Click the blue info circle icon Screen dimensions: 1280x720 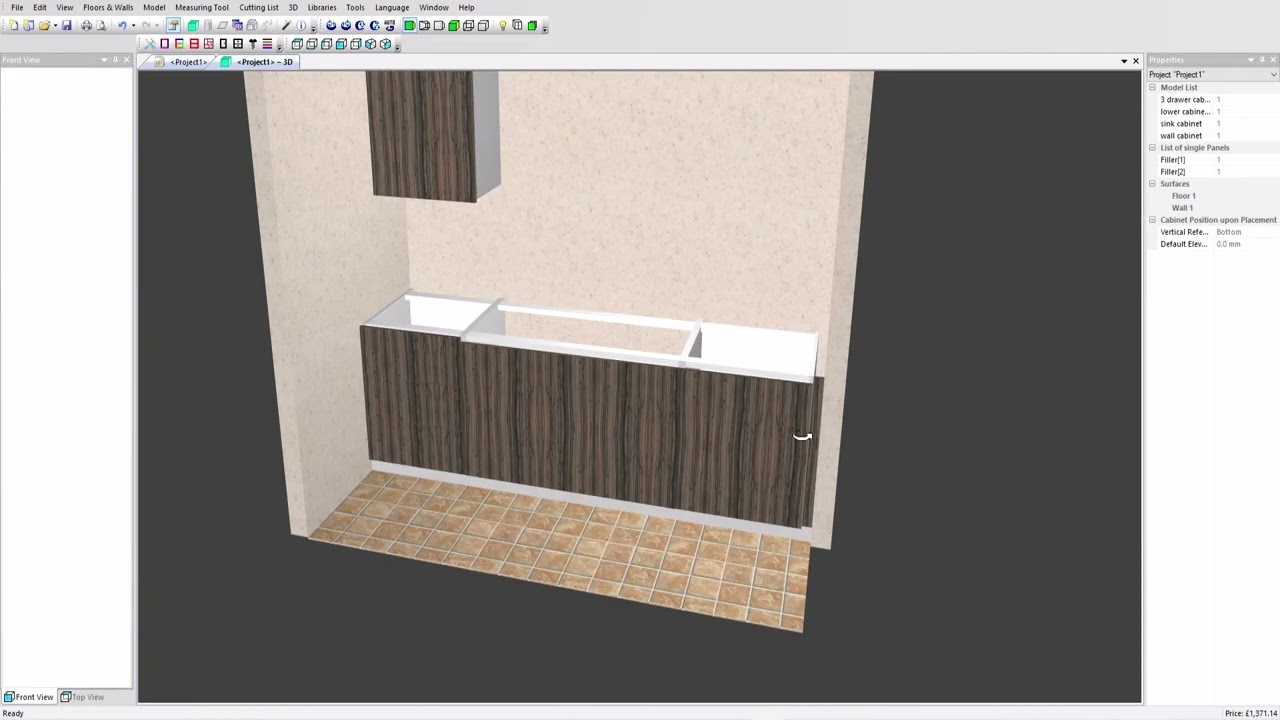pyautogui.click(x=301, y=25)
